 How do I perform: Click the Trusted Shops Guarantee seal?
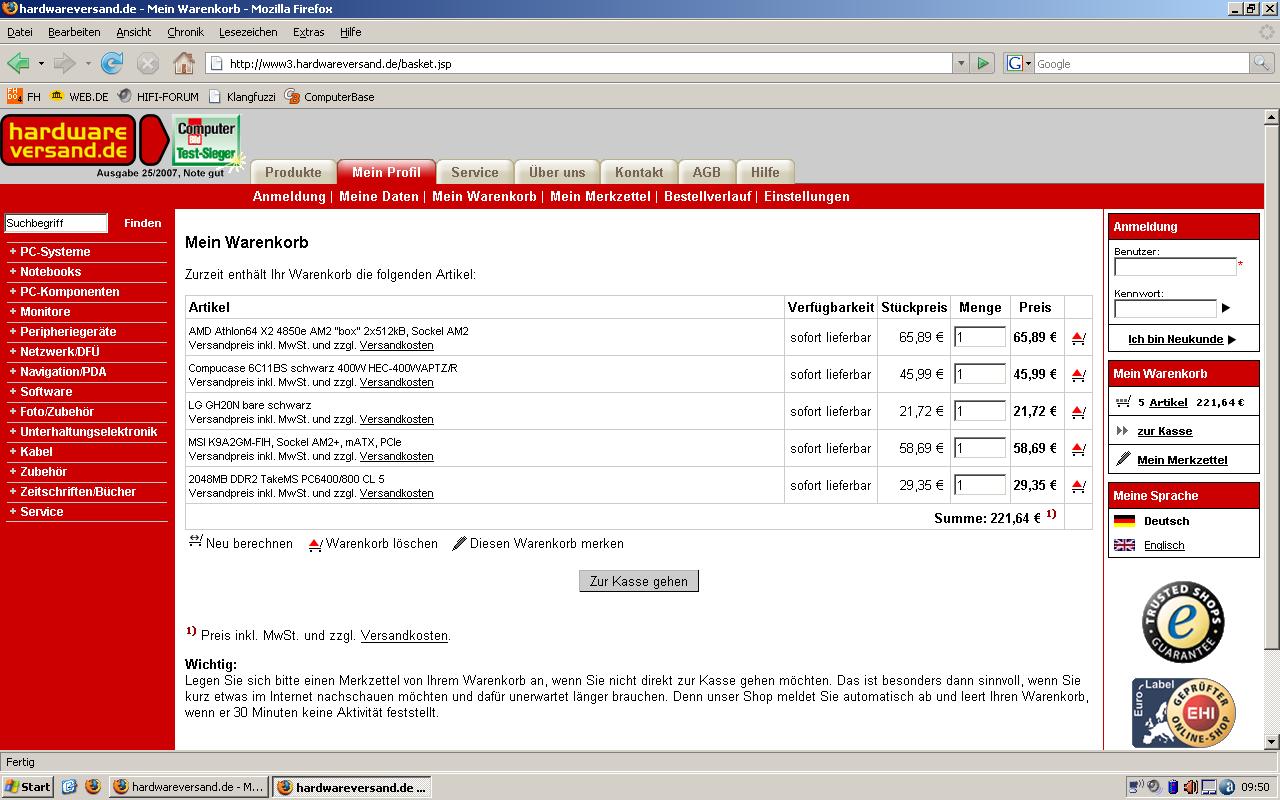click(x=1183, y=622)
